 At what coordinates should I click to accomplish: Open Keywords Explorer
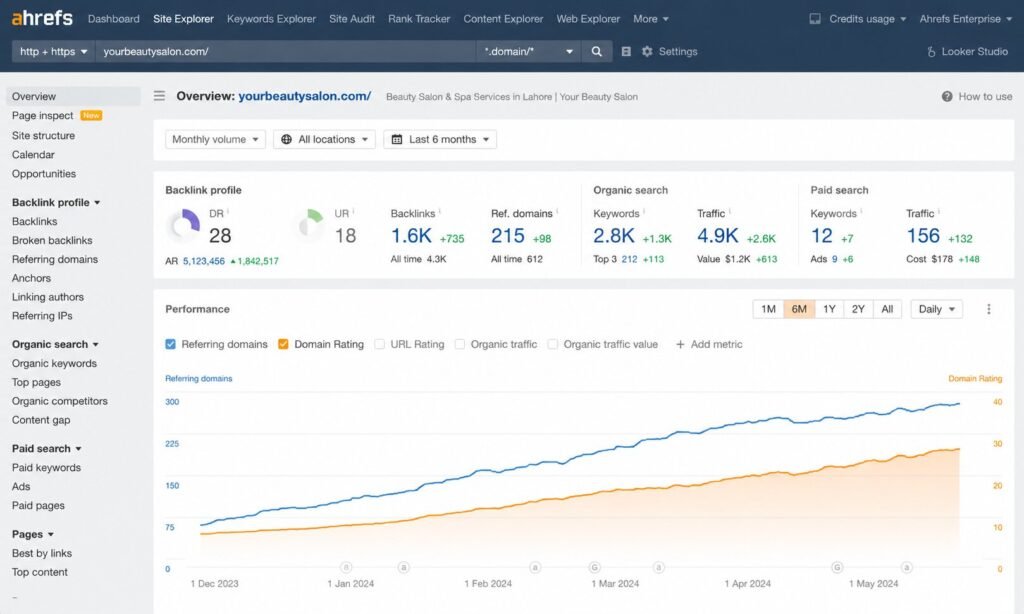pyautogui.click(x=272, y=19)
